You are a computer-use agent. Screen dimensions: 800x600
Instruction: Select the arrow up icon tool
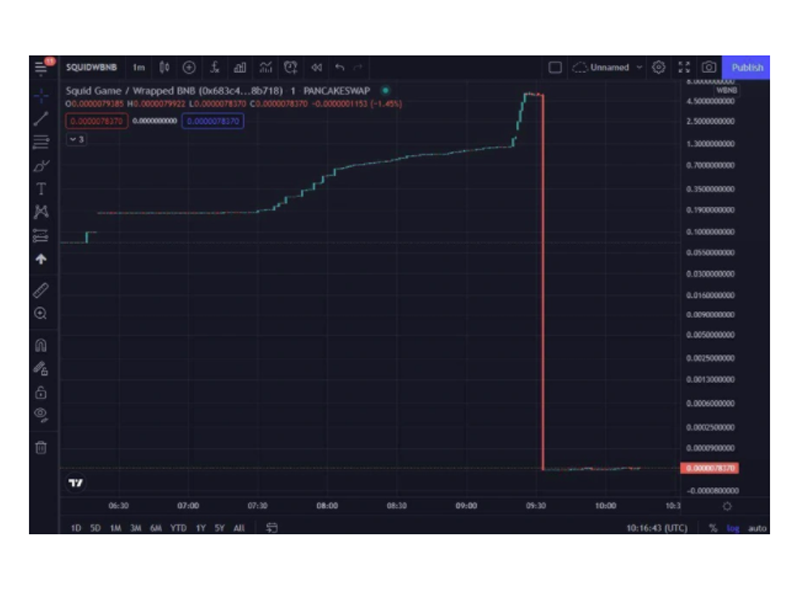(x=41, y=259)
